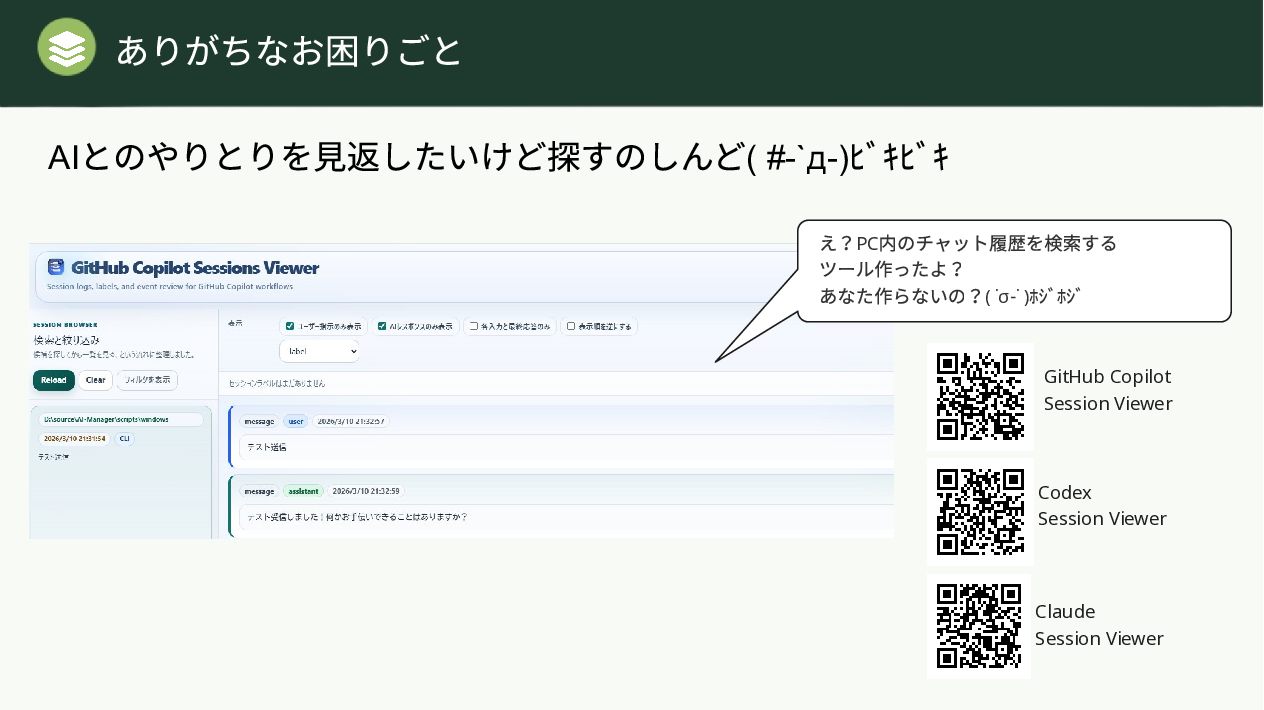Select the D:\source\AI-Manager\scripts\windows session path

click(x=119, y=420)
